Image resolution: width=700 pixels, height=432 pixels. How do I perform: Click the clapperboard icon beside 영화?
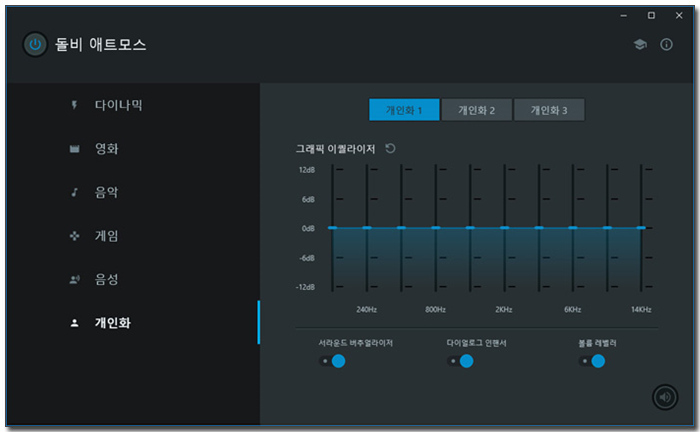pyautogui.click(x=75, y=149)
